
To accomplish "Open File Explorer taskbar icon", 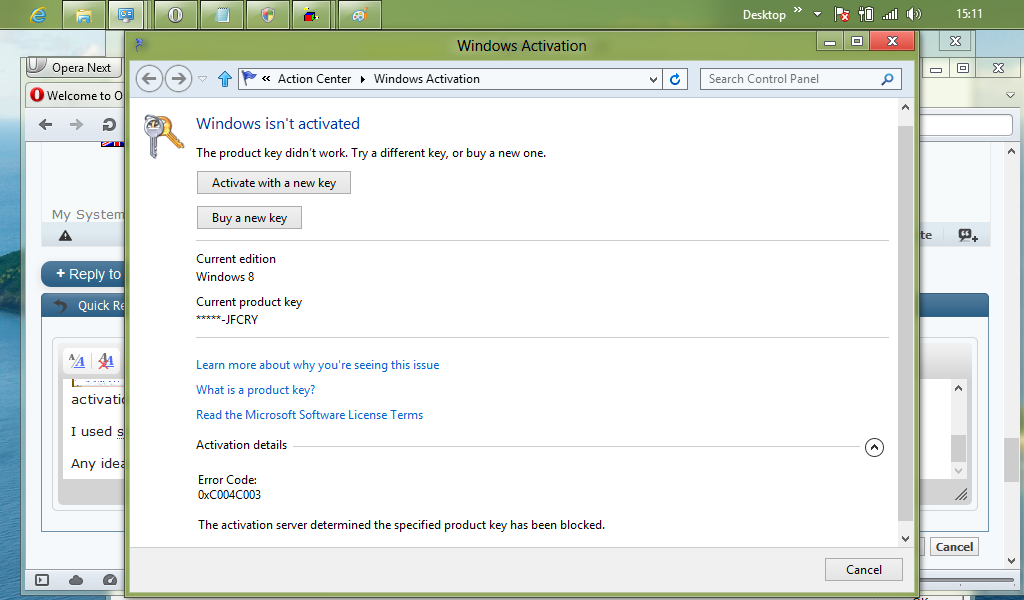I will 84,15.
